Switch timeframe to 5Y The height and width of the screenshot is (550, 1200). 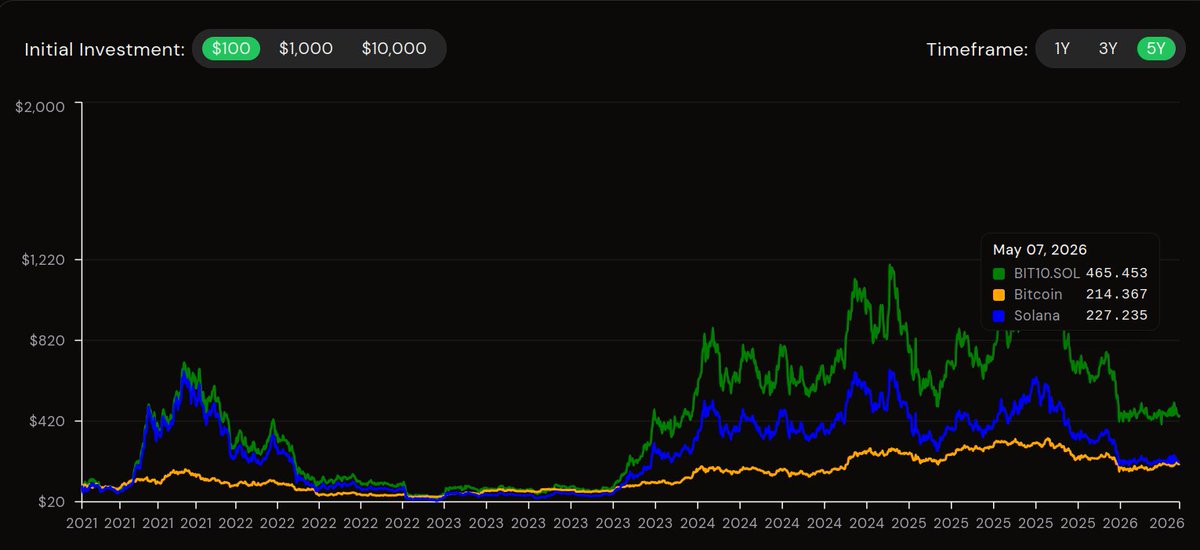[1156, 48]
